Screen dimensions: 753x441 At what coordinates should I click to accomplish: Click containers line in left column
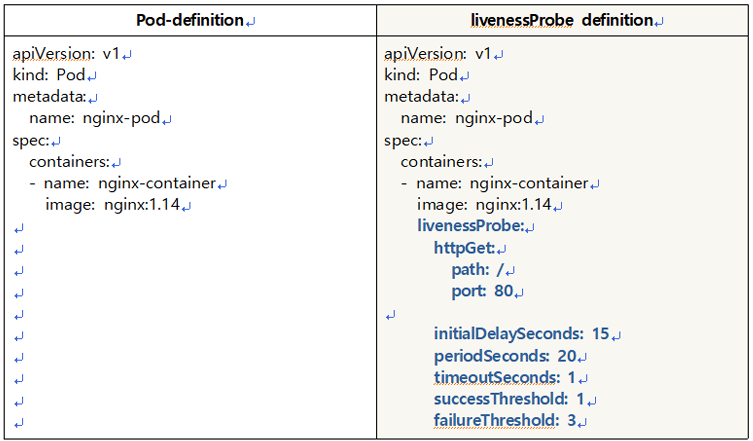coord(70,162)
